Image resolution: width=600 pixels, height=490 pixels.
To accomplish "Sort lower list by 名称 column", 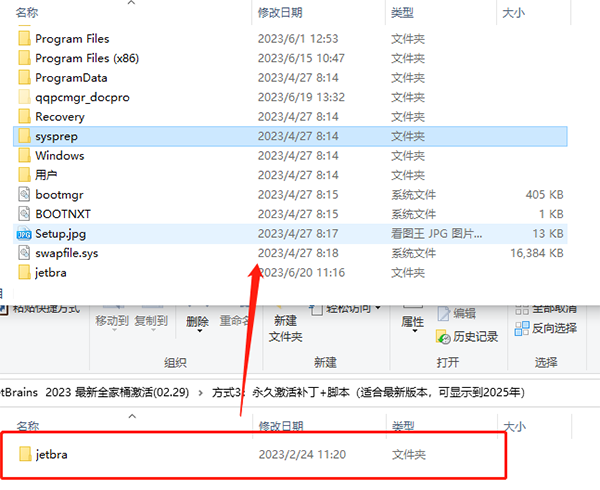I will click(x=28, y=425).
